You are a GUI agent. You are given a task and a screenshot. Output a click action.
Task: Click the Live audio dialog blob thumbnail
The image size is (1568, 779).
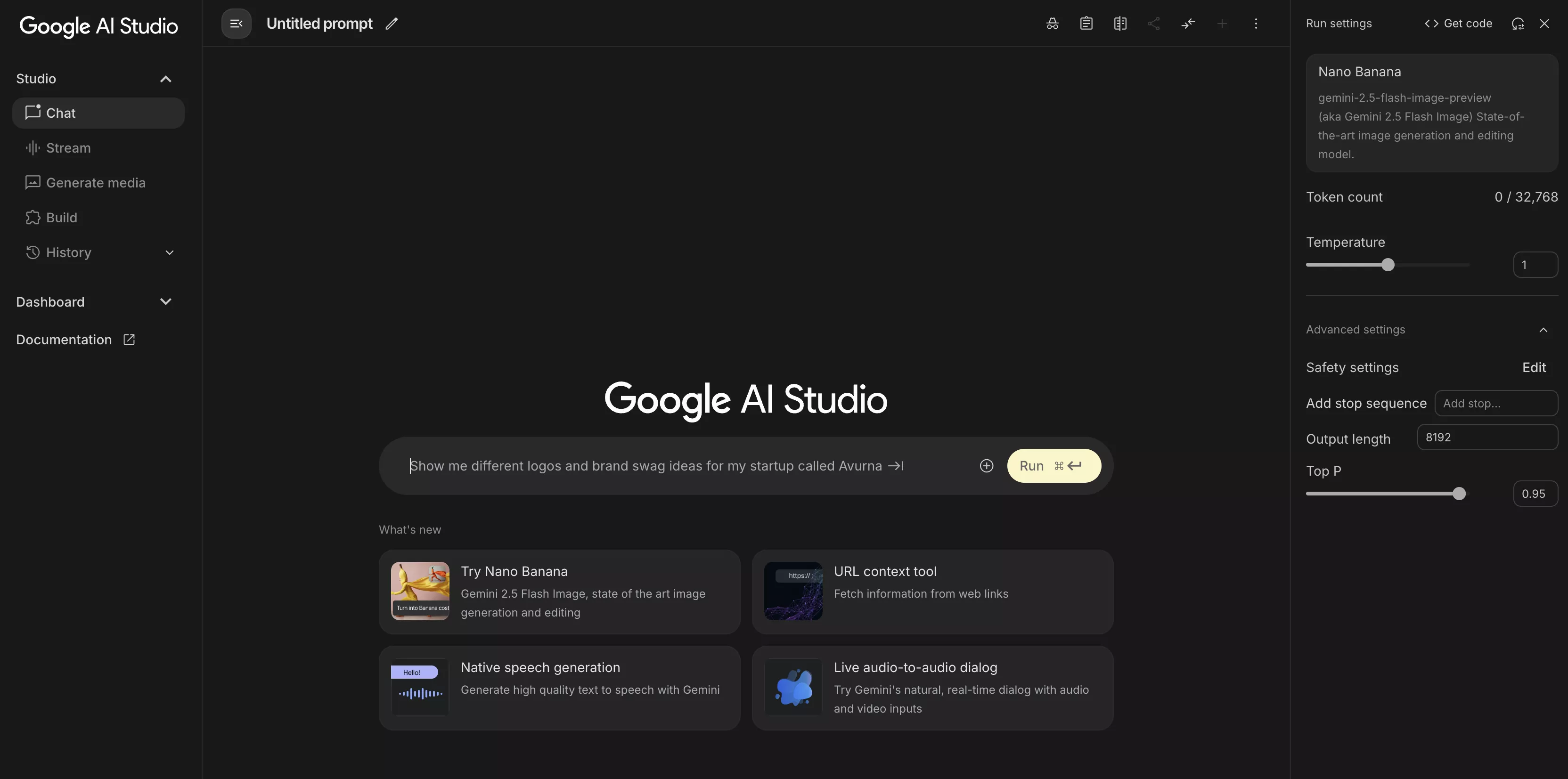coord(793,687)
